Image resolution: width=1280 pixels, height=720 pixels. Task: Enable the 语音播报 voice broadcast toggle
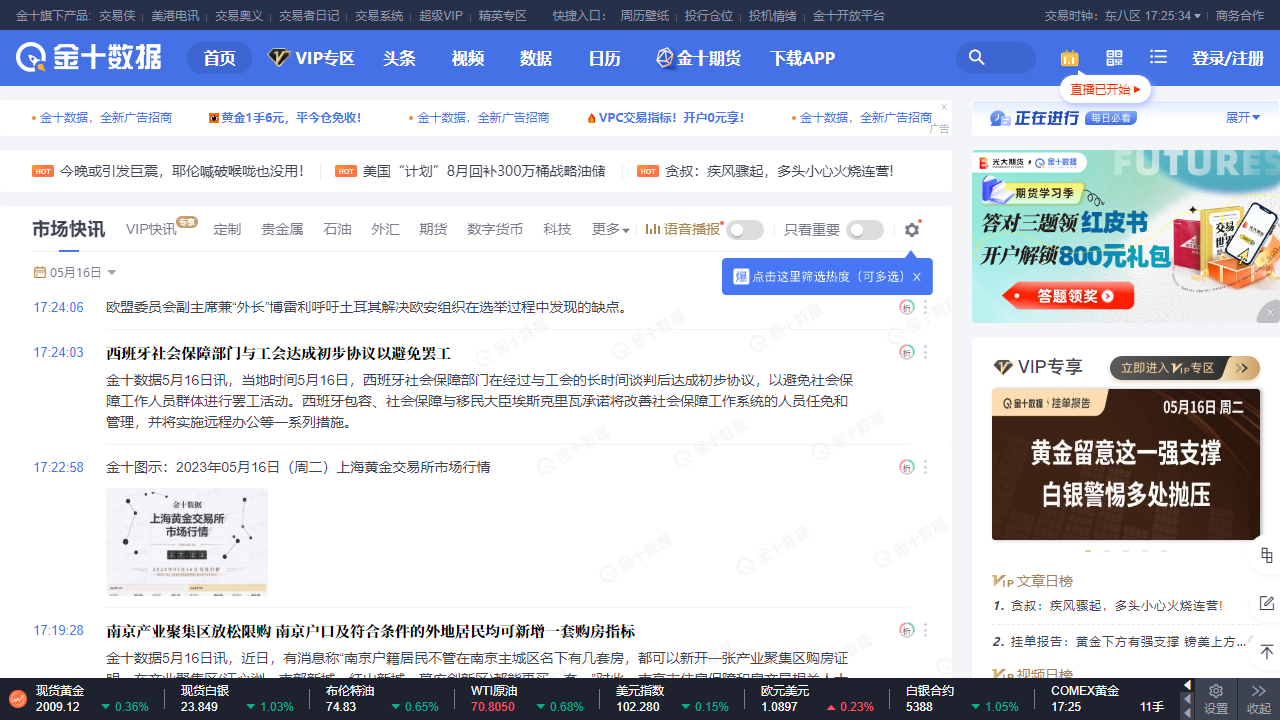745,229
